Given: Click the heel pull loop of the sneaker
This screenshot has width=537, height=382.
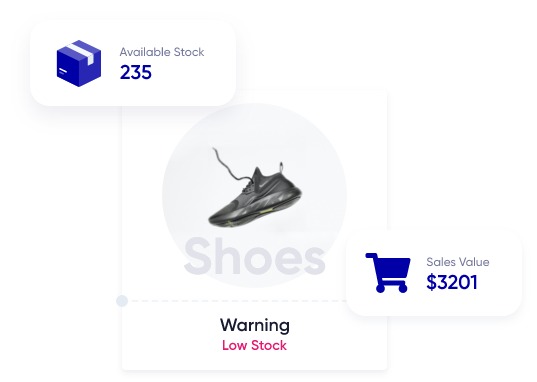Looking at the screenshot, I should (282, 168).
